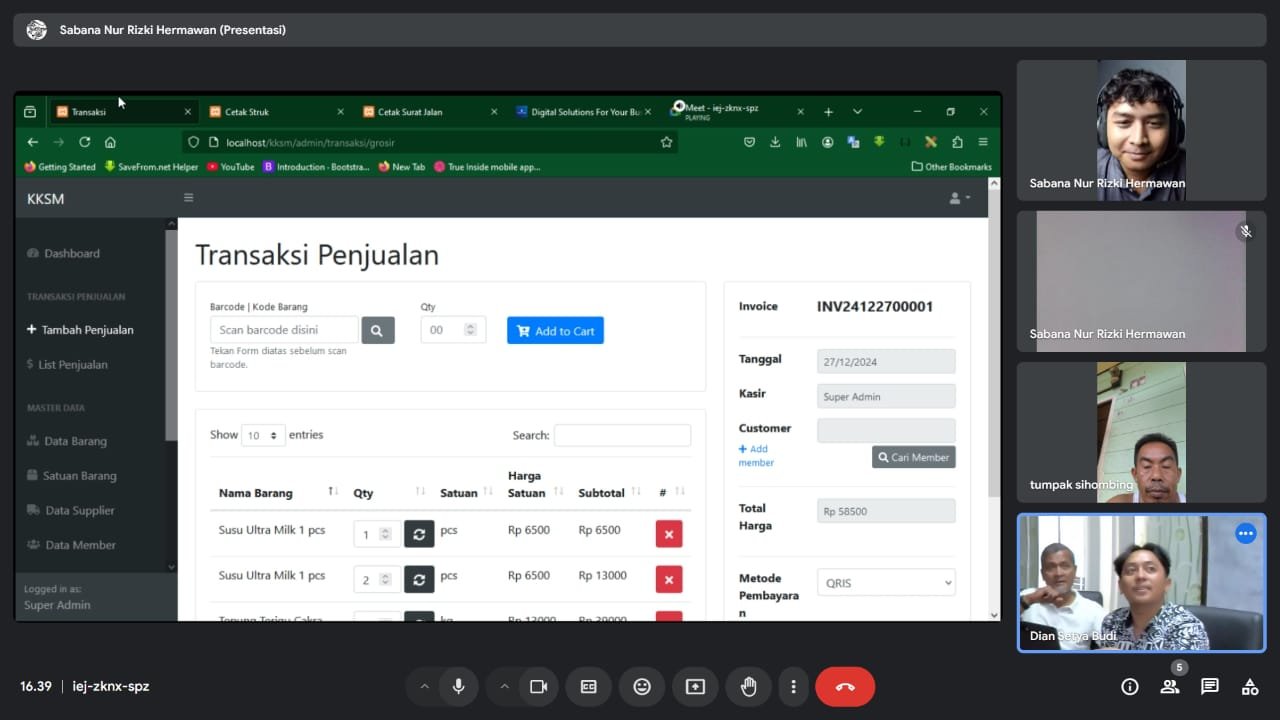Screen dimensions: 1280x720
Task: Reload the localhost page in the browser
Action: click(x=84, y=142)
